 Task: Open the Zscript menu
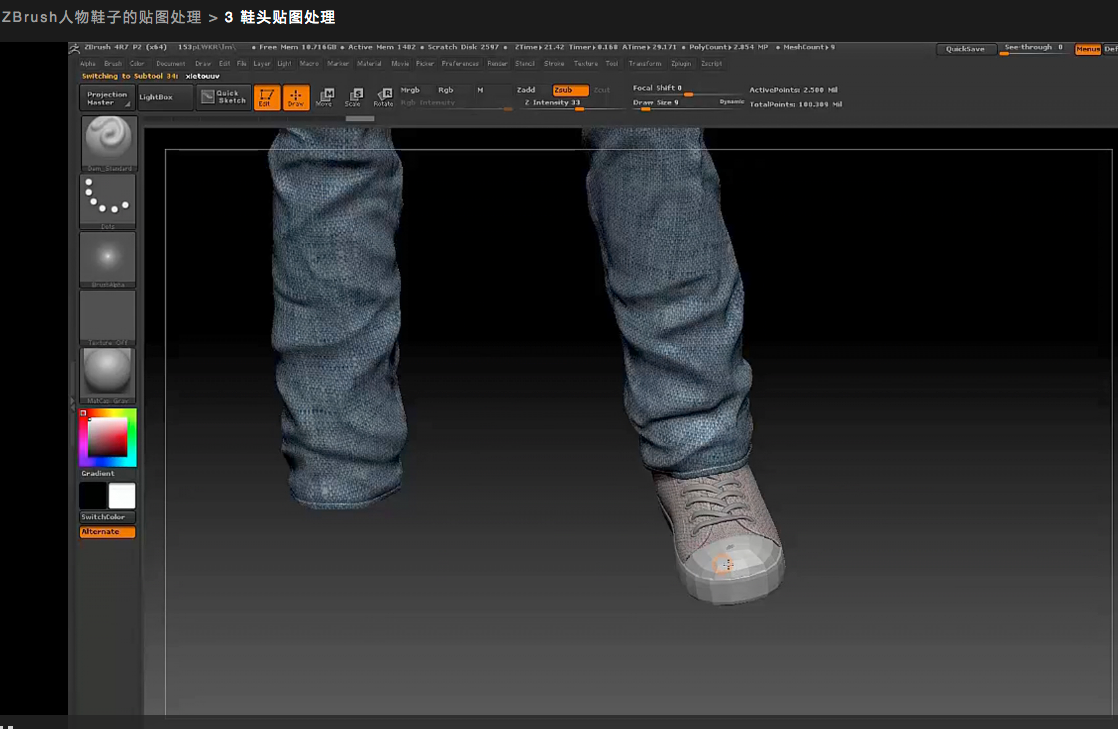point(712,63)
